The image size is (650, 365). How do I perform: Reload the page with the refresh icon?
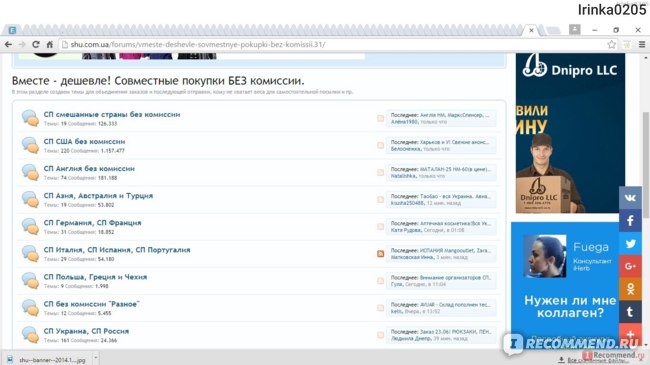point(36,44)
